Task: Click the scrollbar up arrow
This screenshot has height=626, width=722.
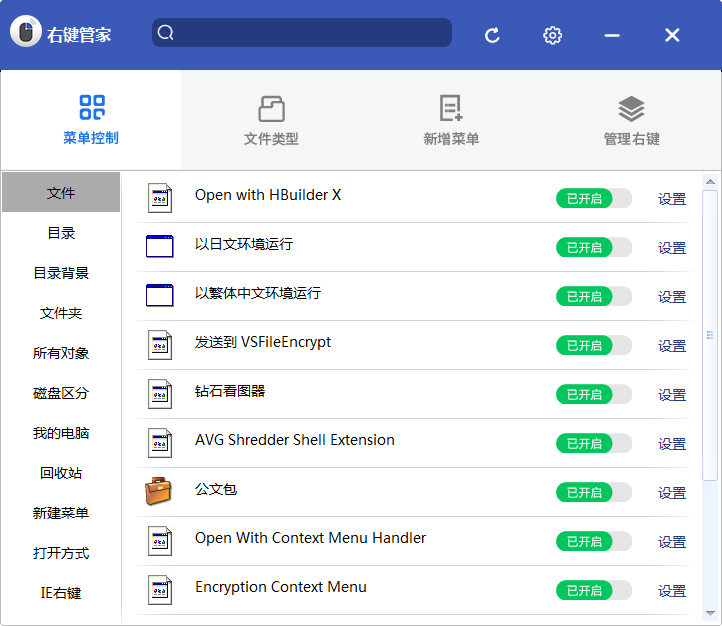Action: (710, 182)
